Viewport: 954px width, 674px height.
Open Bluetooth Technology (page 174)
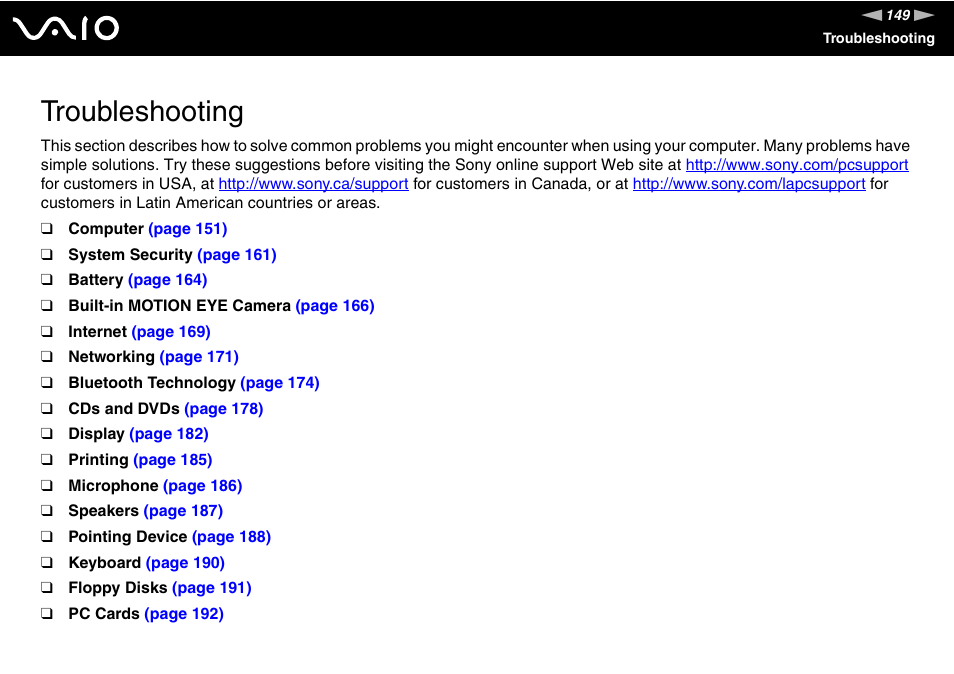tap(280, 383)
